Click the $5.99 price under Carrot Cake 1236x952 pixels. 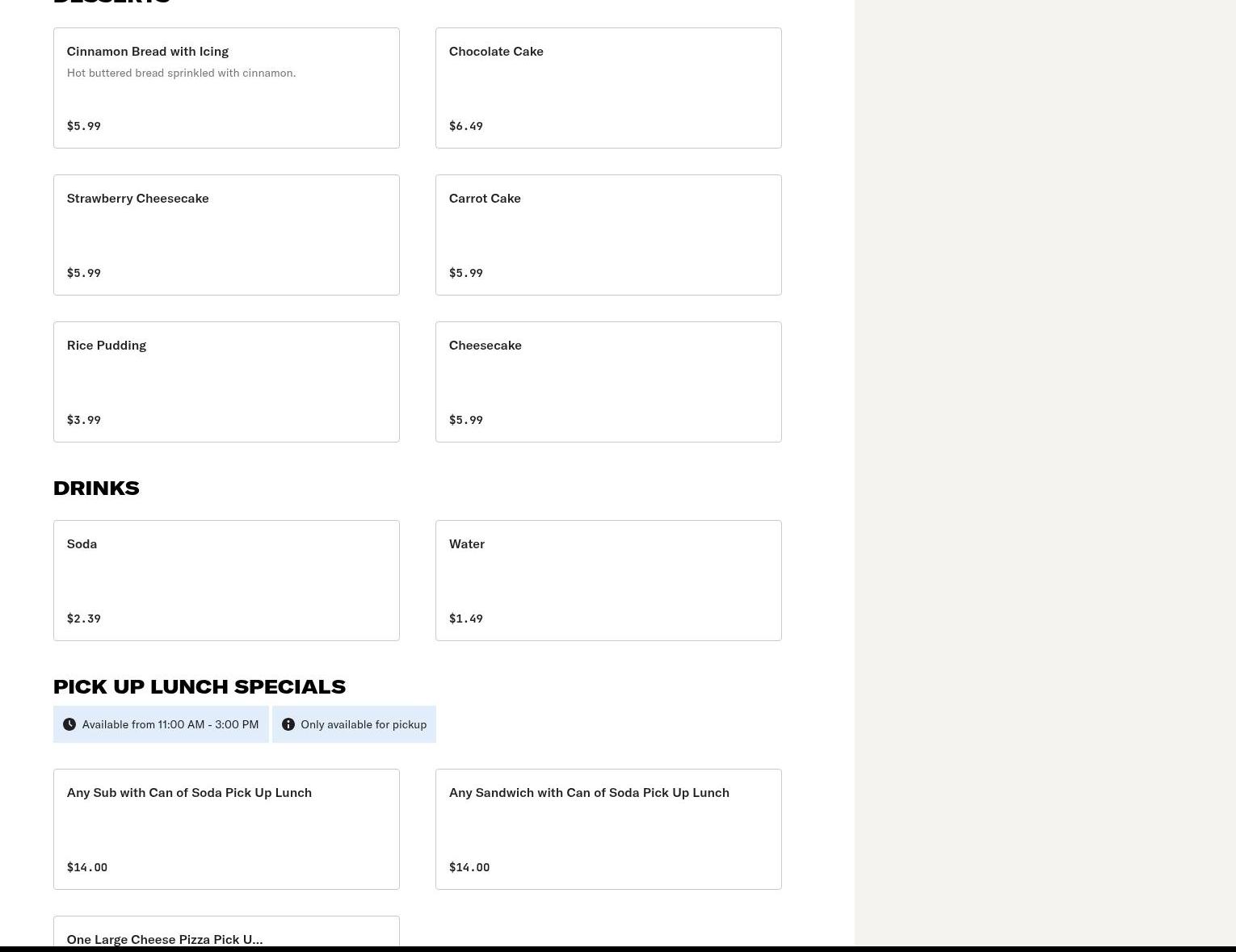pyautogui.click(x=466, y=273)
